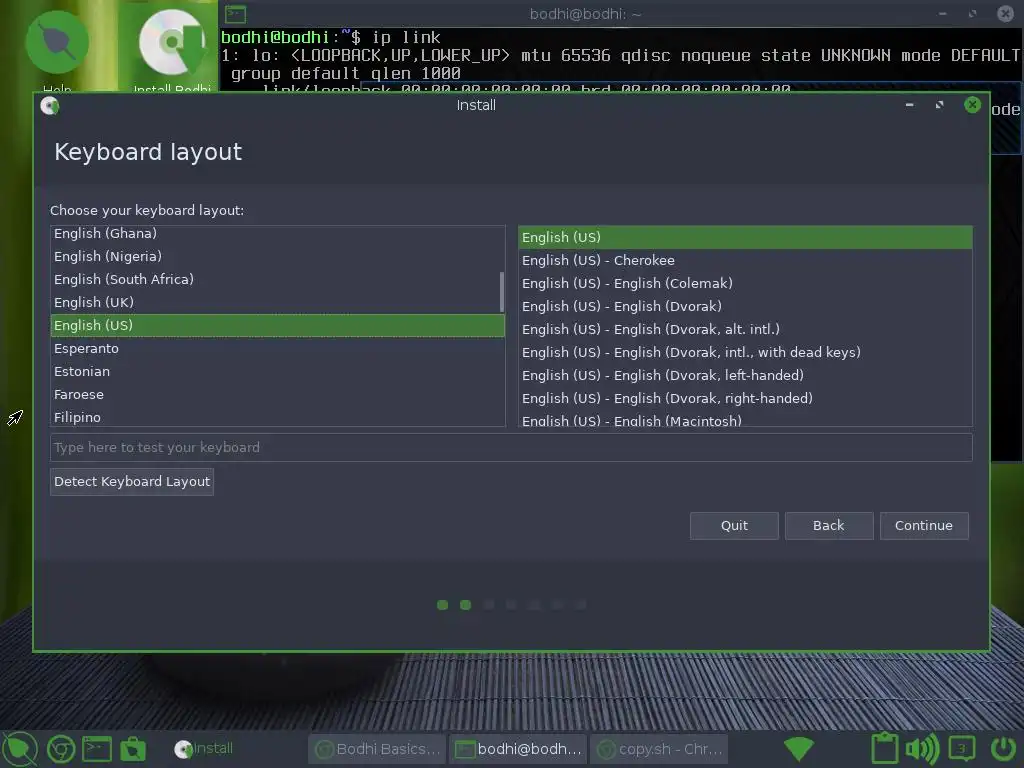
Task: Click the power button icon in tray
Action: click(1003, 748)
